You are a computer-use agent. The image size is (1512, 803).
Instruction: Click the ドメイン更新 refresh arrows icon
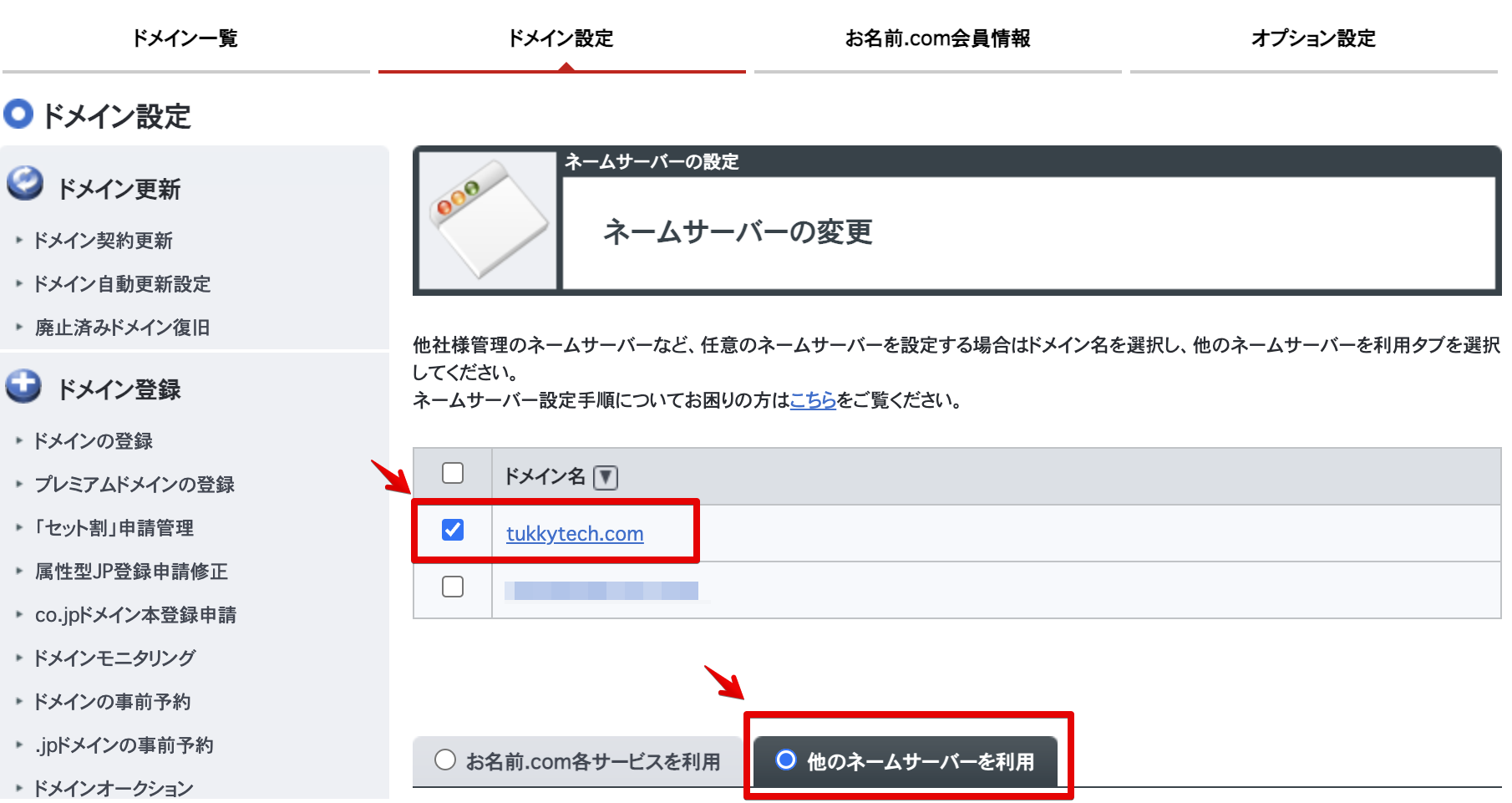(x=25, y=183)
